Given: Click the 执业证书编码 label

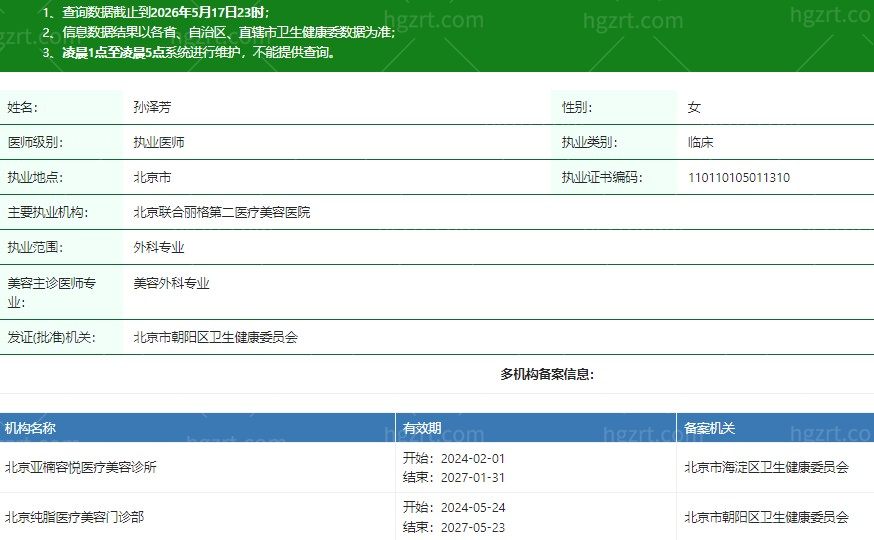Looking at the screenshot, I should click(602, 177).
